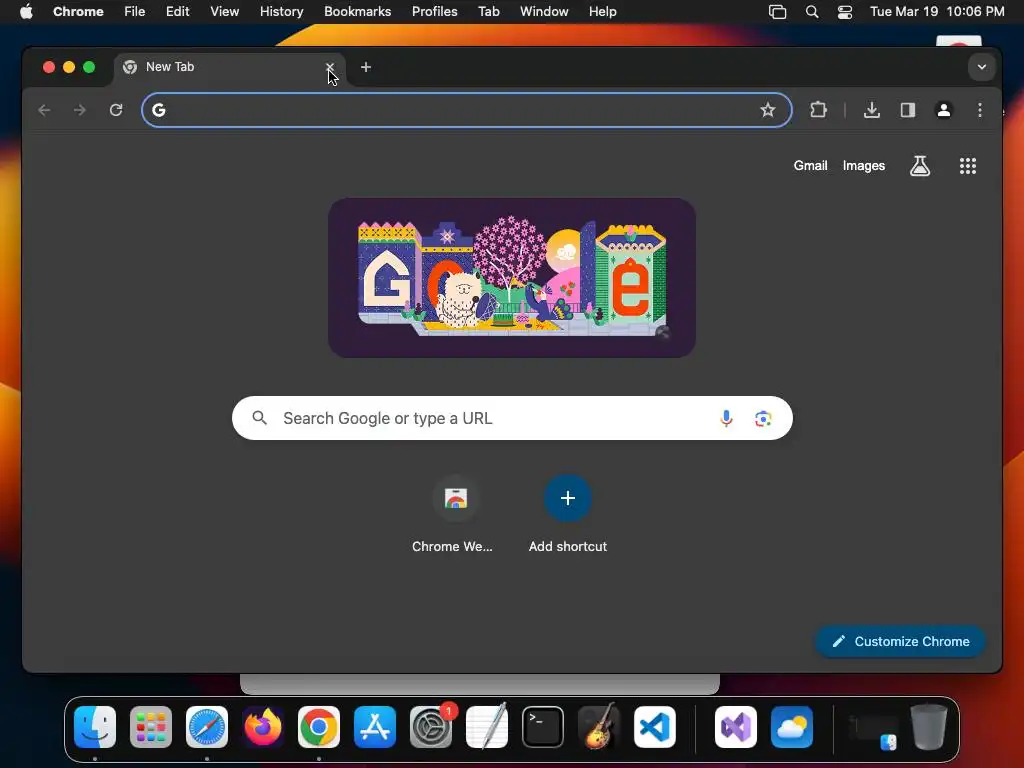
Task: Open the Extensions puzzle icon
Action: (818, 110)
